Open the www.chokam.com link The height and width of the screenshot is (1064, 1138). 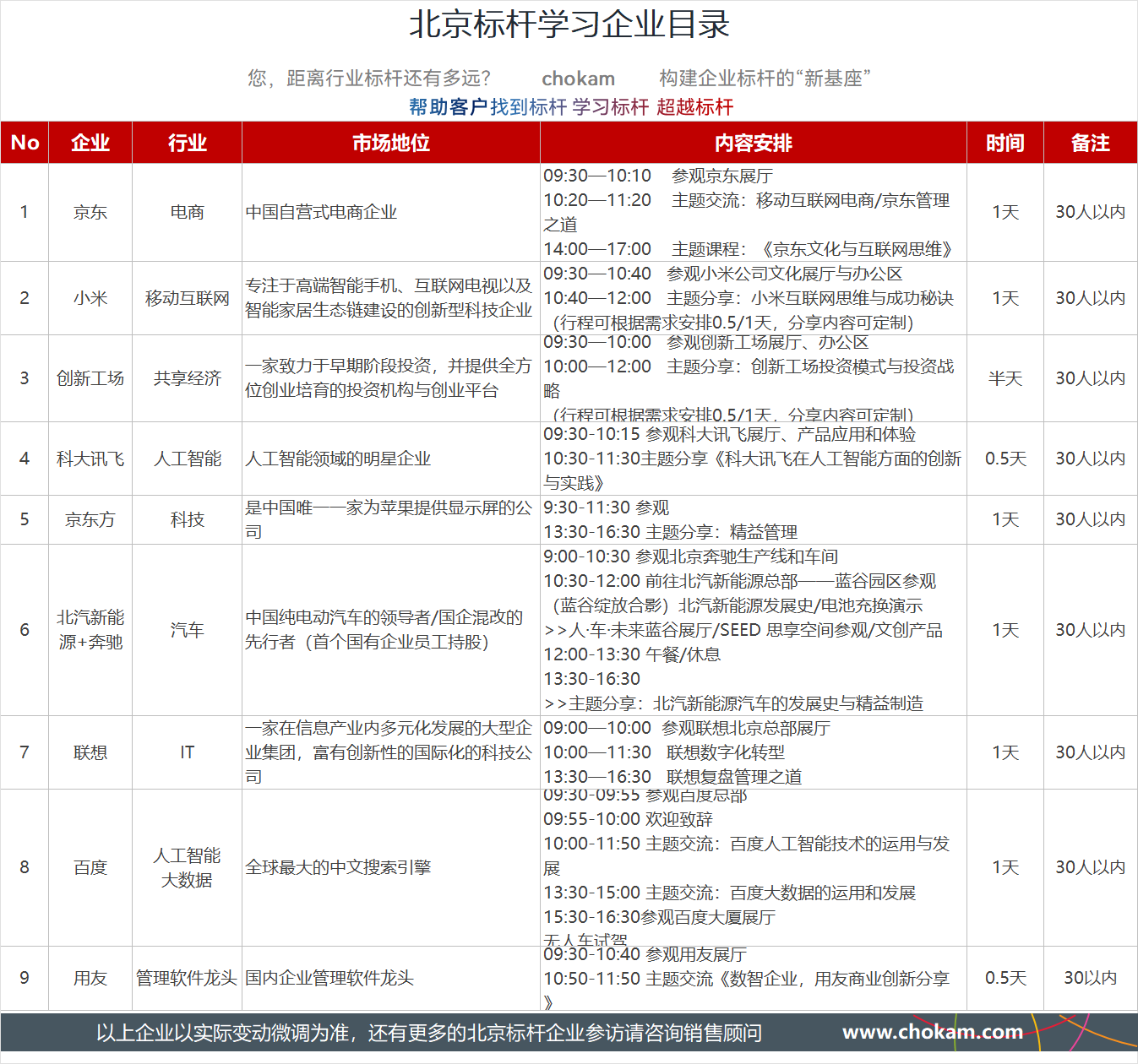(x=933, y=1032)
